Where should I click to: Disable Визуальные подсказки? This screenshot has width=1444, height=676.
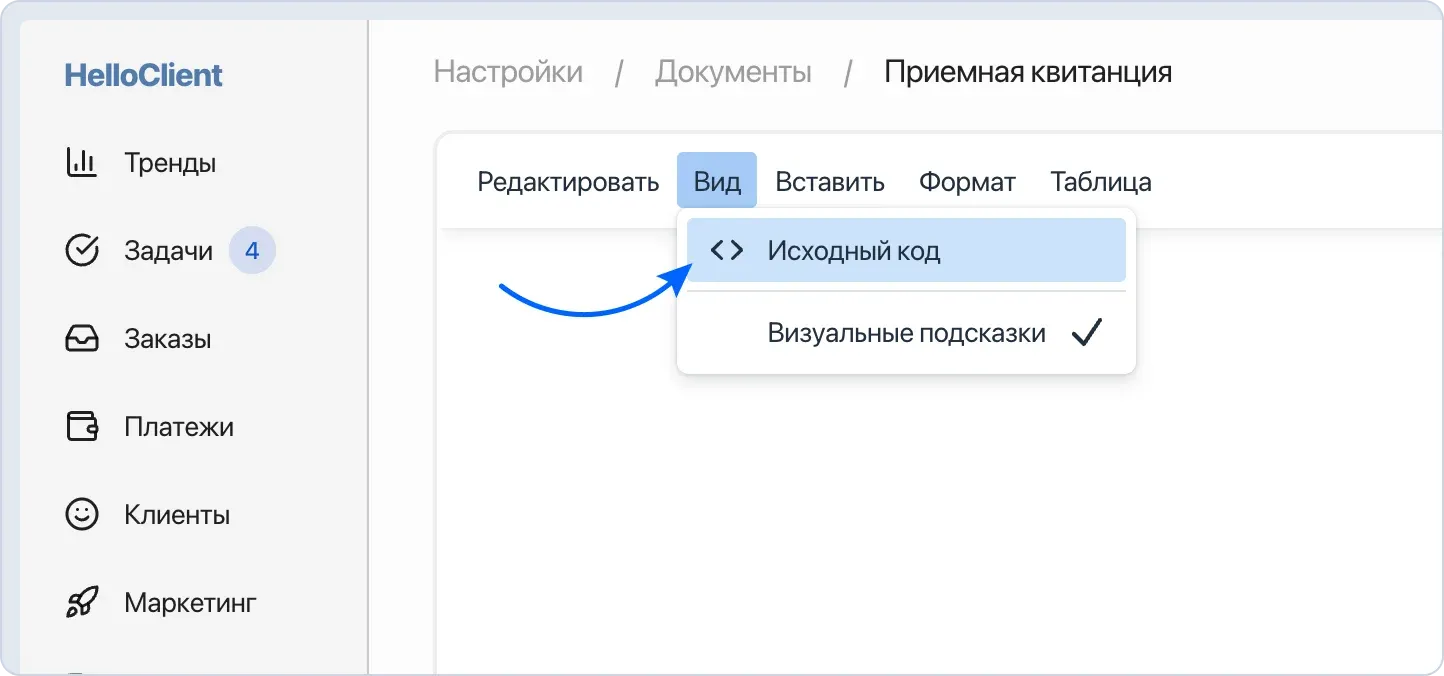point(906,332)
